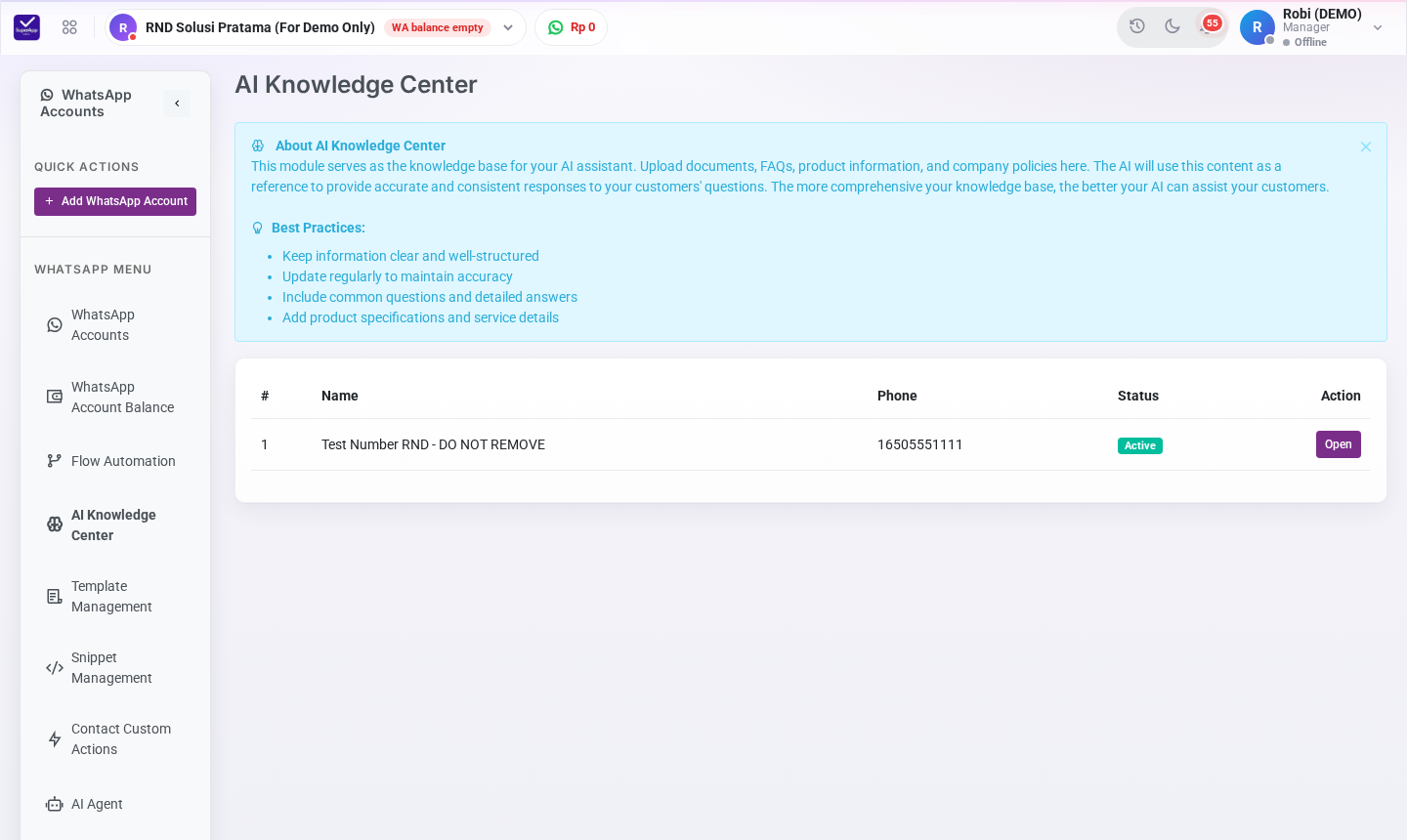Viewport: 1407px width, 840px height.
Task: Click the Offline status under Robi
Action: point(1304,42)
